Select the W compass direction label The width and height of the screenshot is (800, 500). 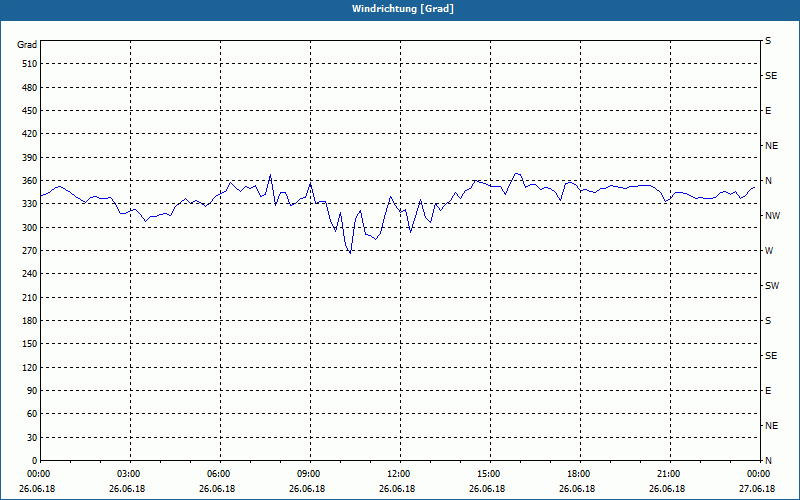pos(769,251)
